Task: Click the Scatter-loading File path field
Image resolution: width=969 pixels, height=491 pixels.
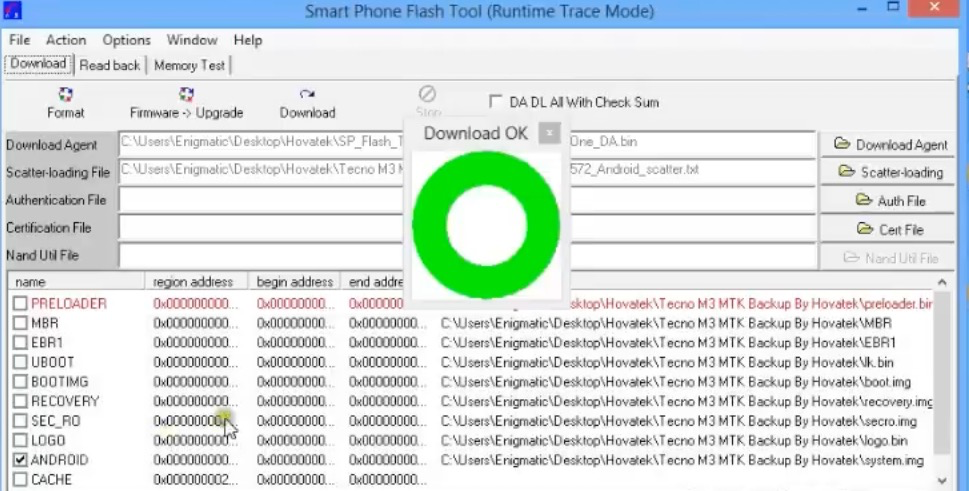Action: (x=467, y=170)
